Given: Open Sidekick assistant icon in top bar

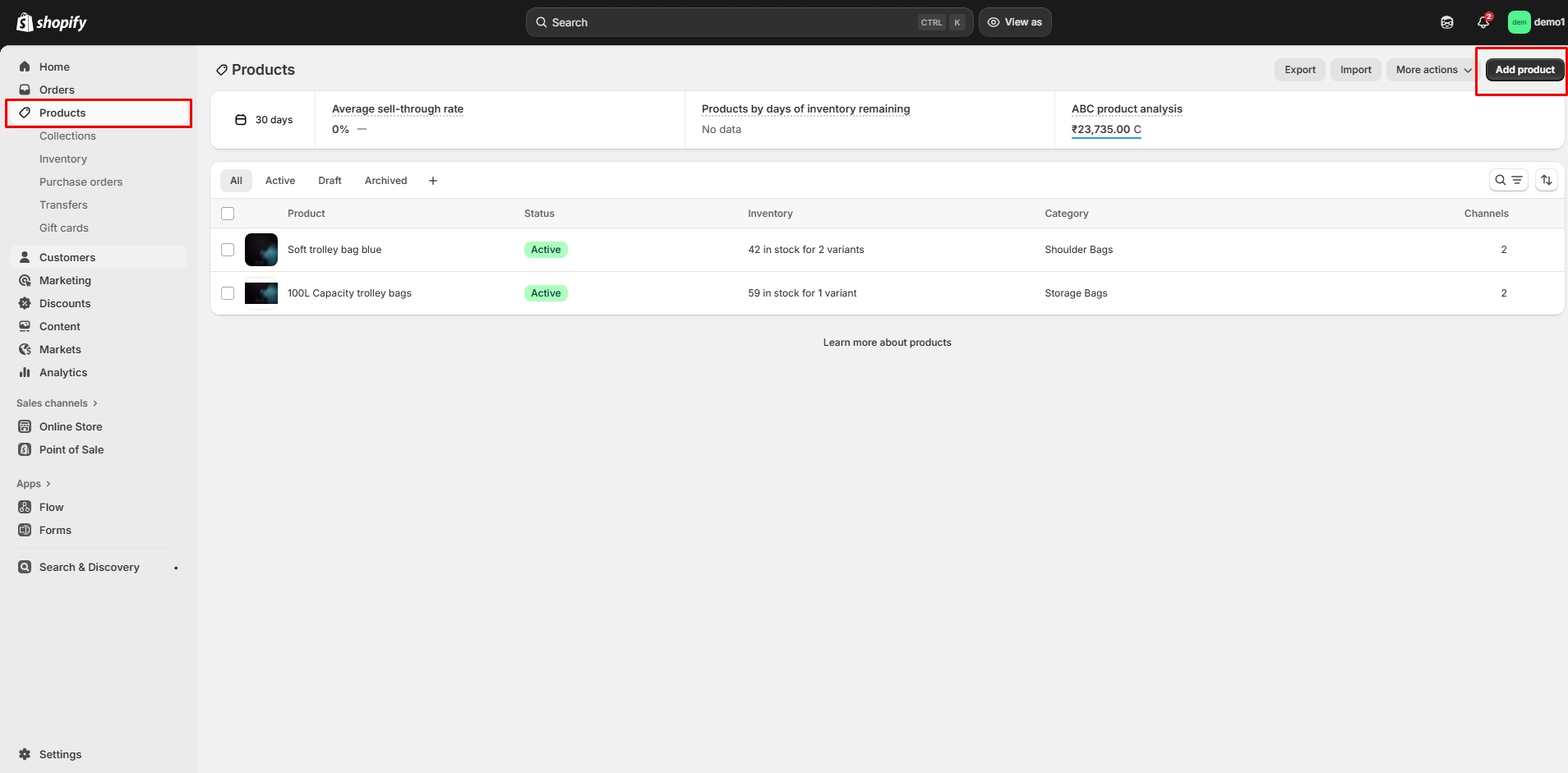Looking at the screenshot, I should pos(1447,22).
